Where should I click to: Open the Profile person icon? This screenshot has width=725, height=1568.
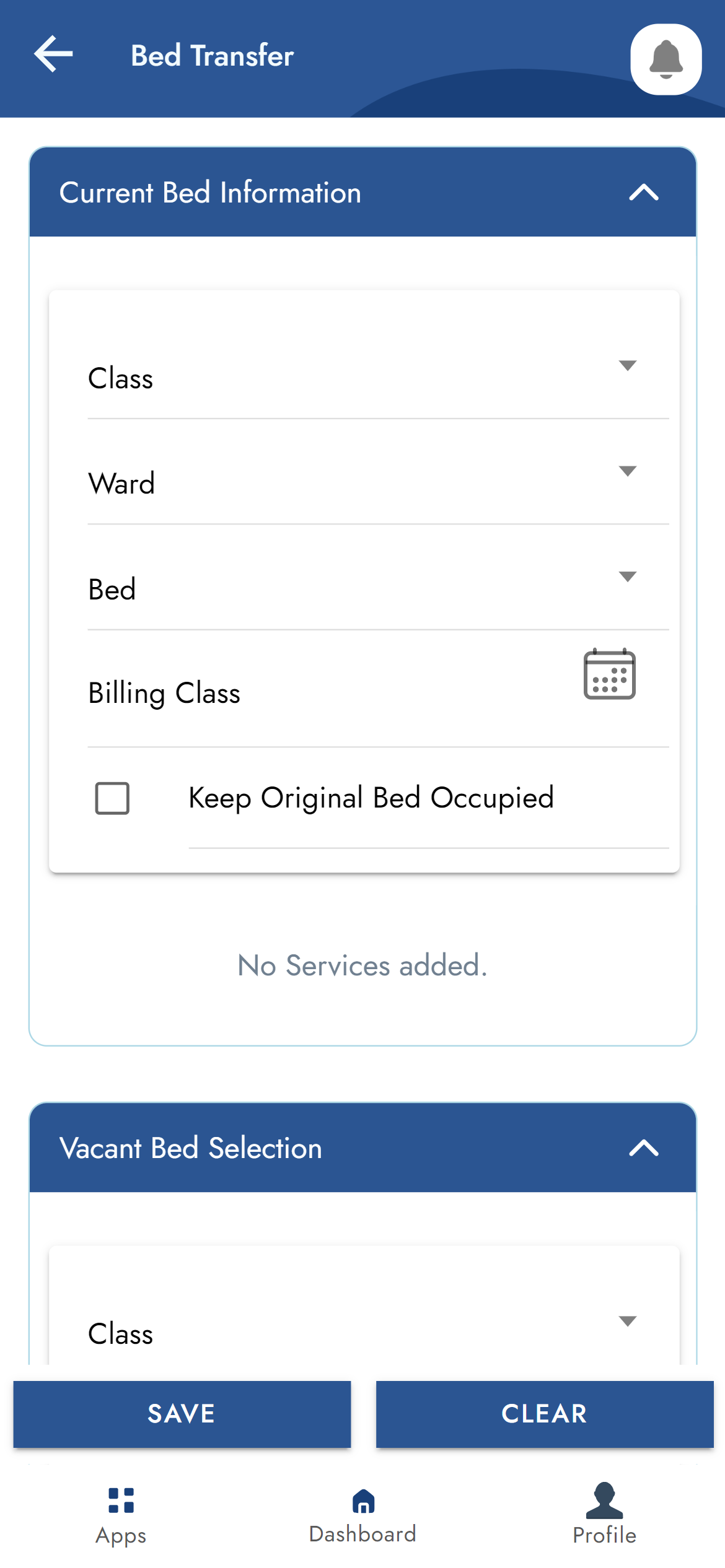[x=604, y=1501]
